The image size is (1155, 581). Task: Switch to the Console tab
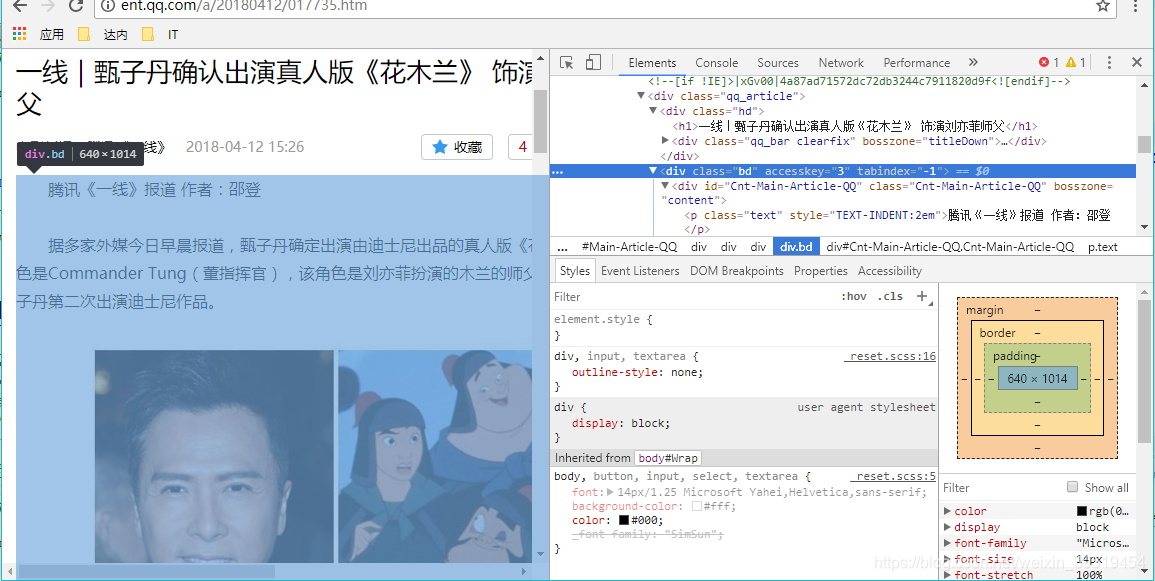point(716,63)
